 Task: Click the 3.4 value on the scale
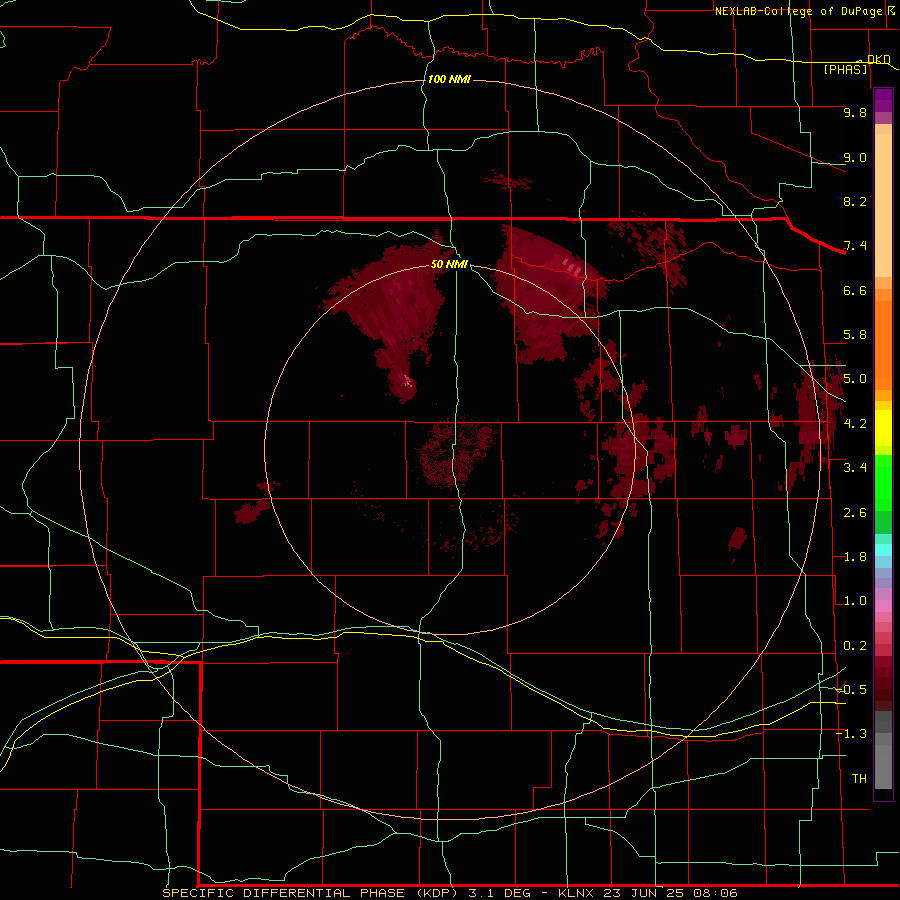pos(855,468)
